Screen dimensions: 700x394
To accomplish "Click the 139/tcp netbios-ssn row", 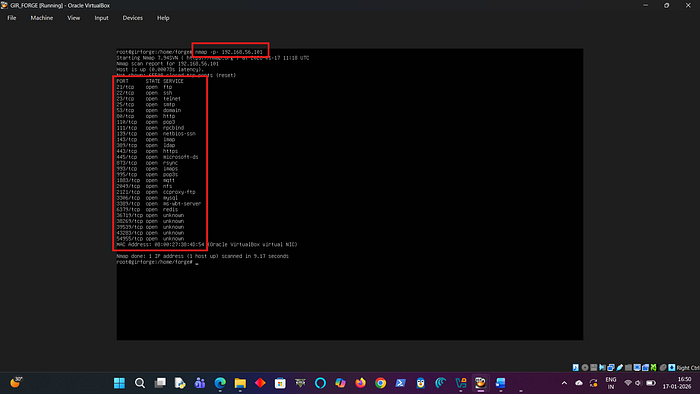I will click(156, 133).
